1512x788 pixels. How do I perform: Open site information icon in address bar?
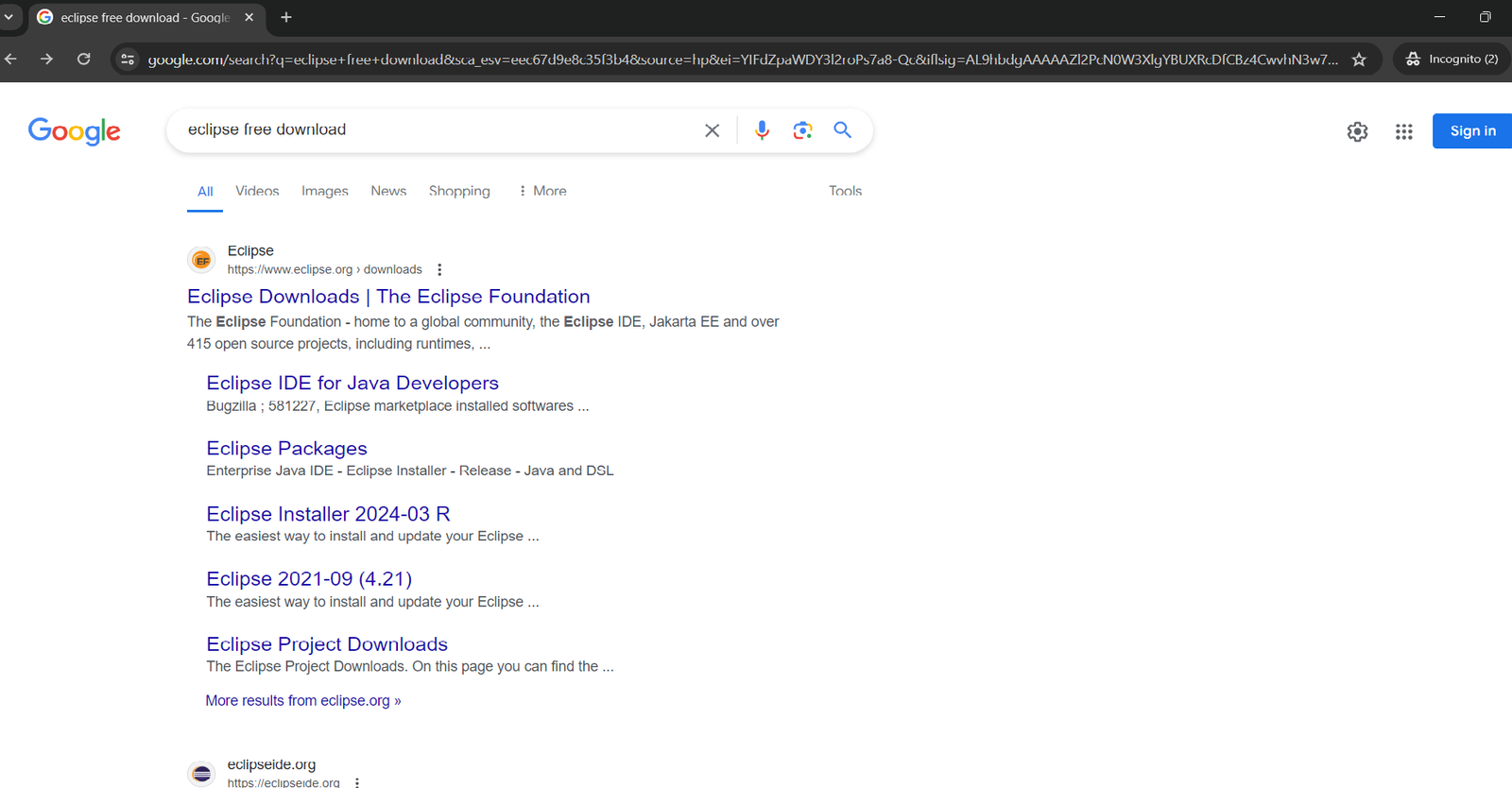[x=128, y=60]
